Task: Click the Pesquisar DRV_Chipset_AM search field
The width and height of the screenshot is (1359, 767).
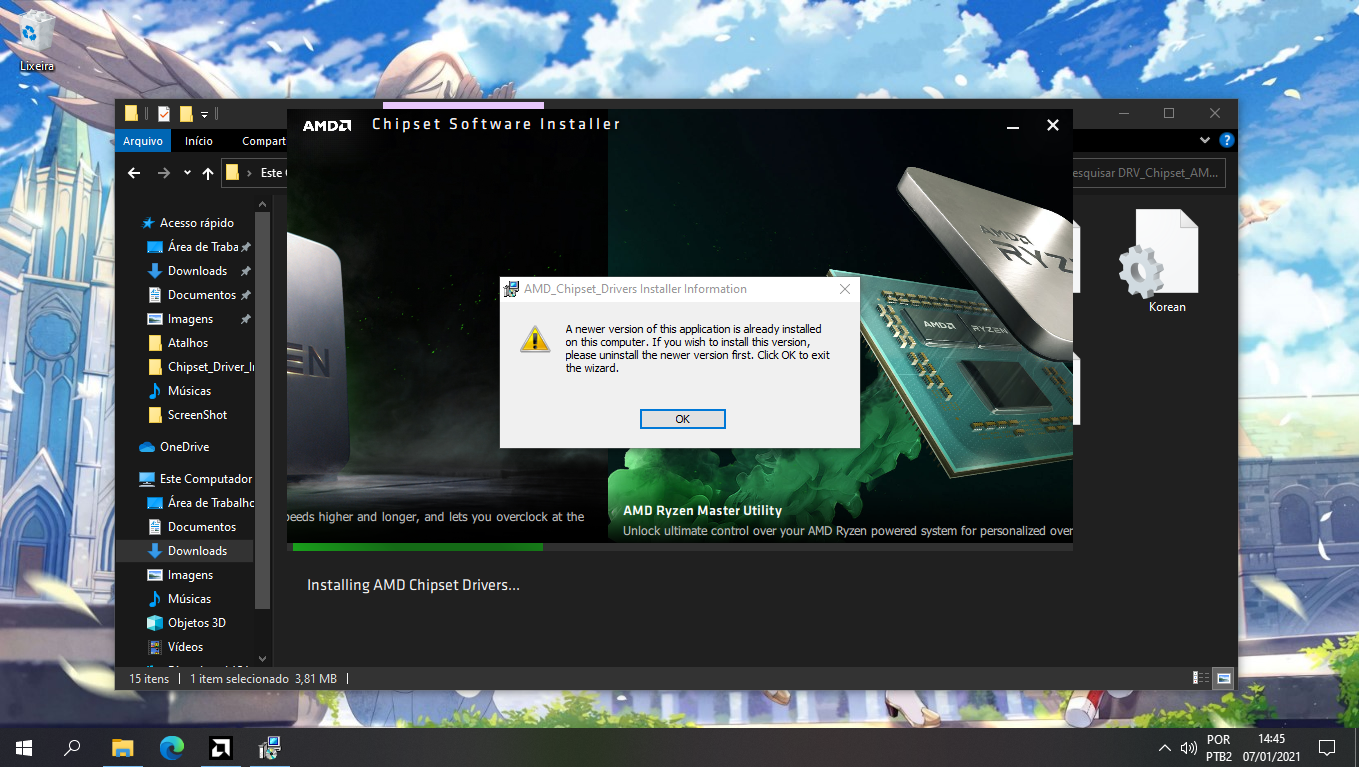Action: pos(1147,173)
